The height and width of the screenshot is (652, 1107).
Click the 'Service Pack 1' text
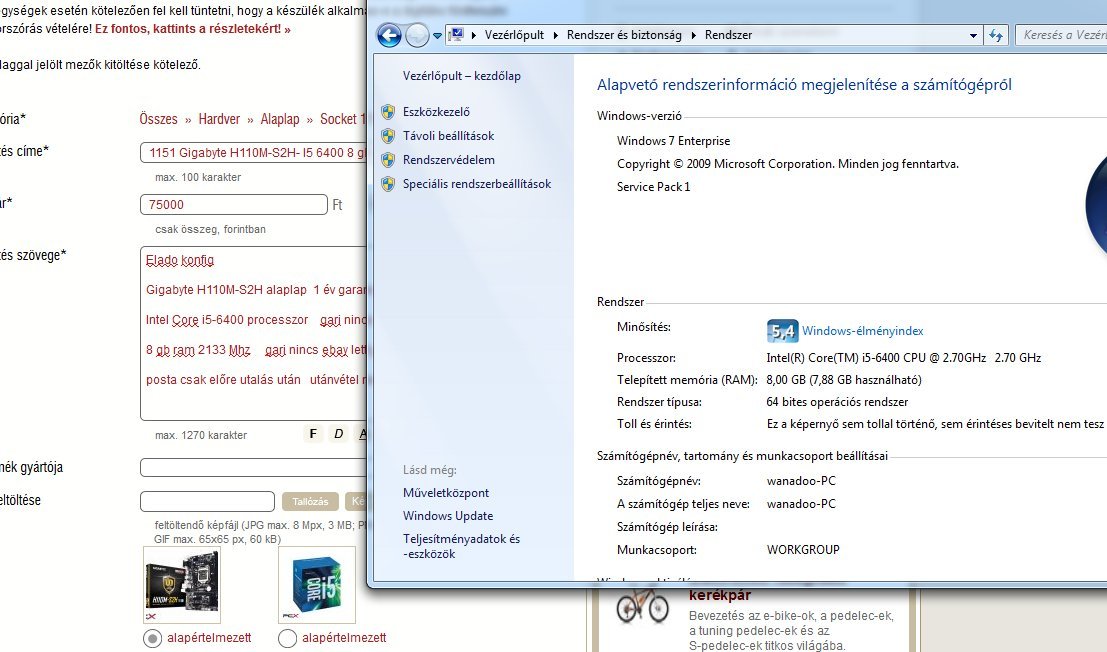pyautogui.click(x=654, y=186)
